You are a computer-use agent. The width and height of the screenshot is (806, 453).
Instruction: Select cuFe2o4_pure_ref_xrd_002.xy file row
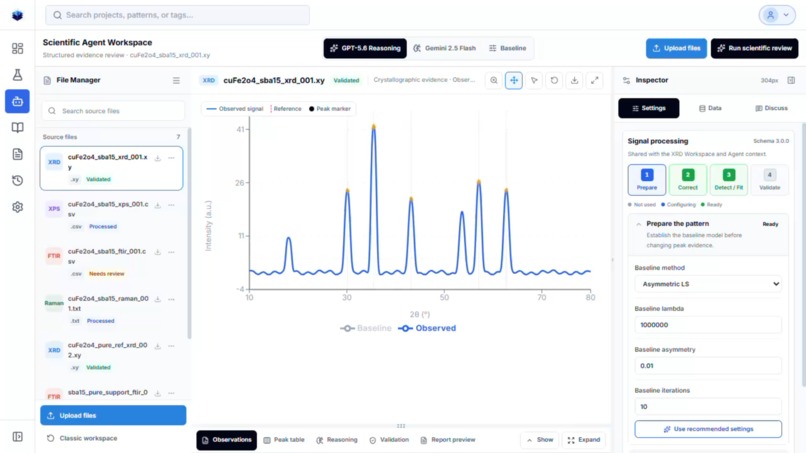click(x=112, y=356)
